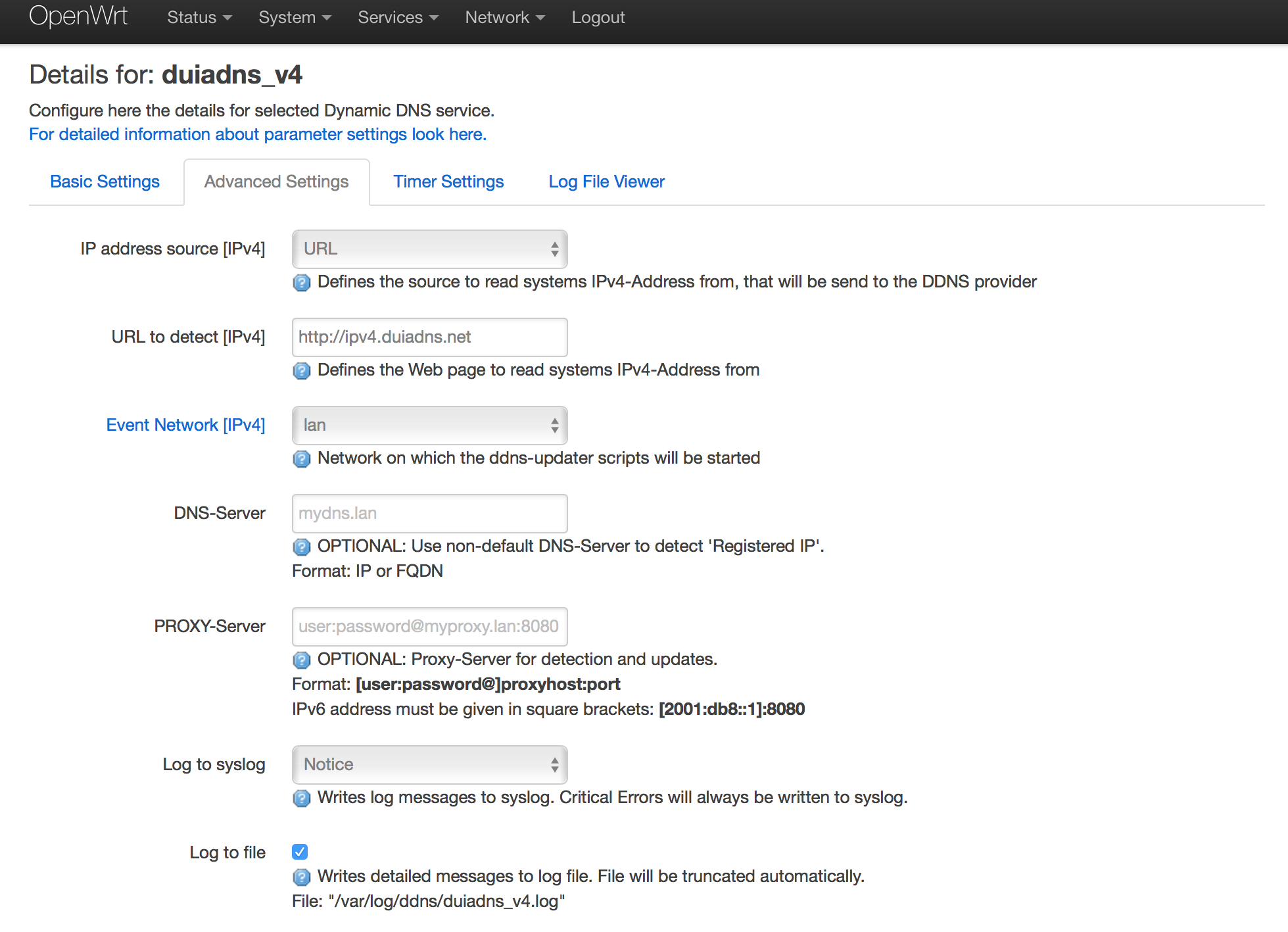This screenshot has width=1288, height=932.
Task: Click help icon under Event Network description
Action: point(302,459)
